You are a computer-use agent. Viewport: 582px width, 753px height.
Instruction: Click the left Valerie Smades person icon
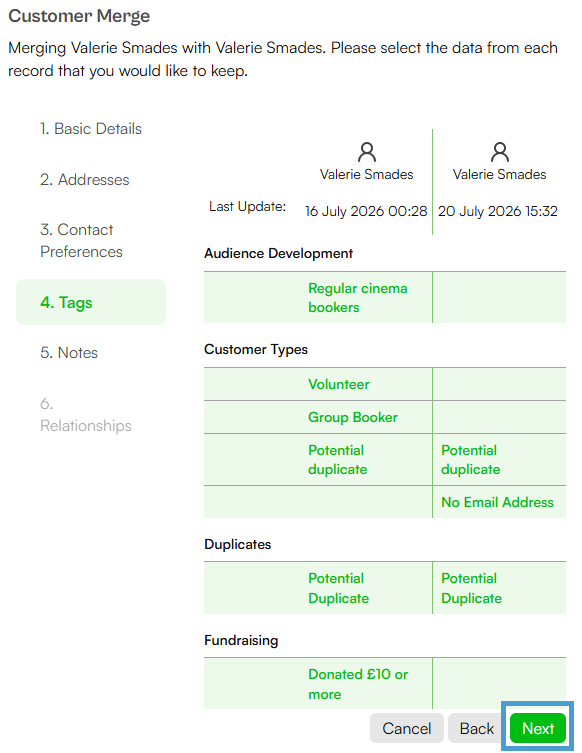pos(366,152)
